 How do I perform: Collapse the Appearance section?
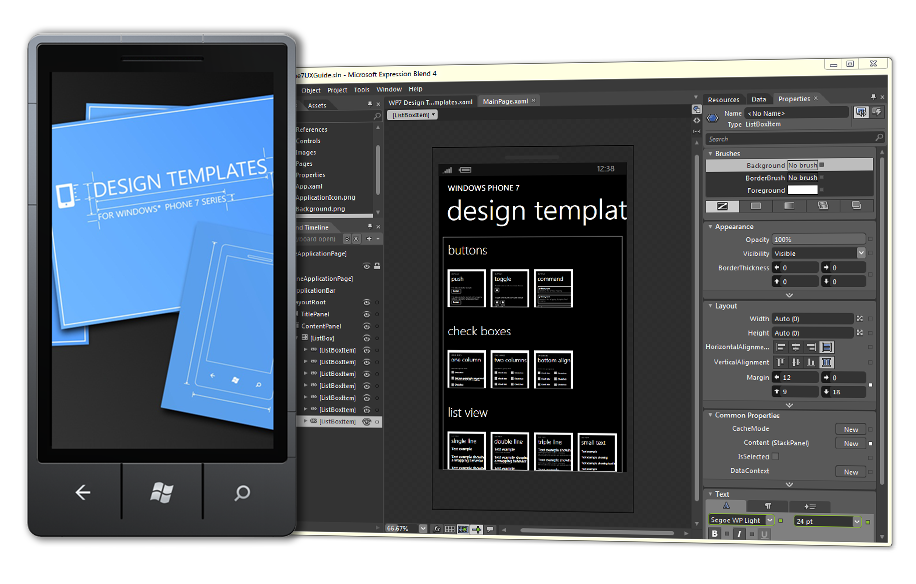(x=710, y=226)
